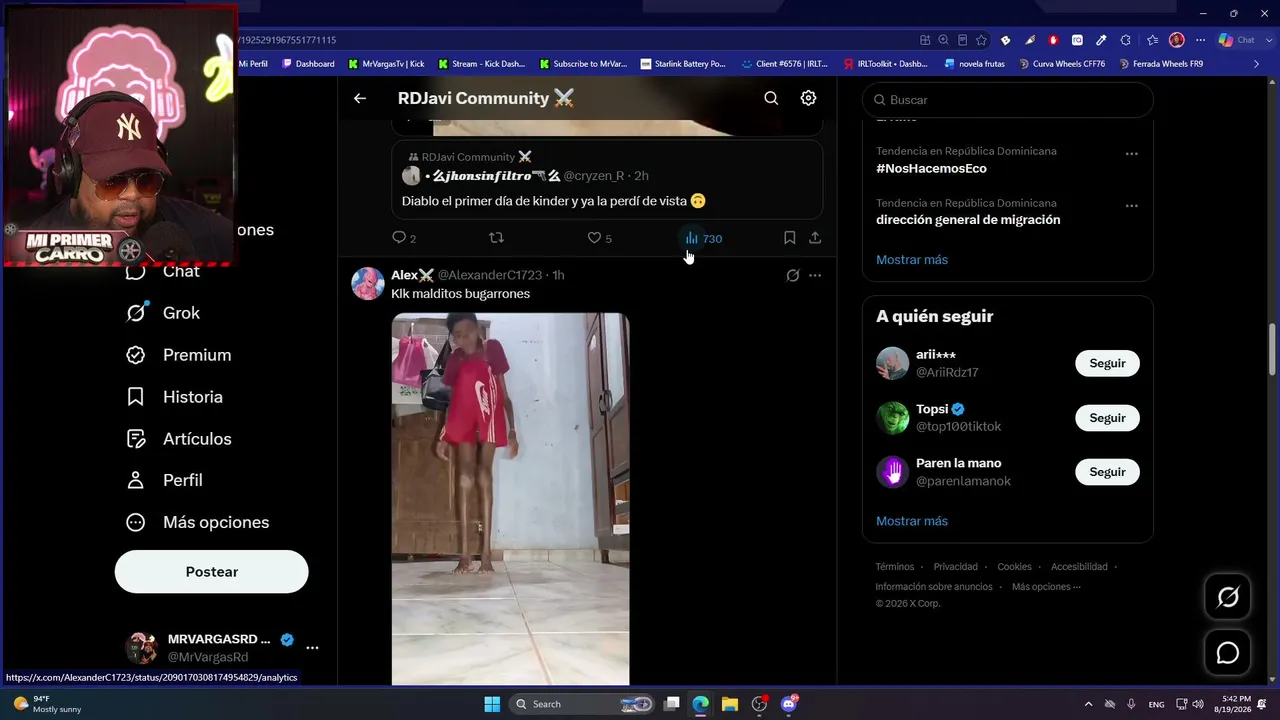The image size is (1280, 720).
Task: Open the Privacidad footer link
Action: click(956, 567)
